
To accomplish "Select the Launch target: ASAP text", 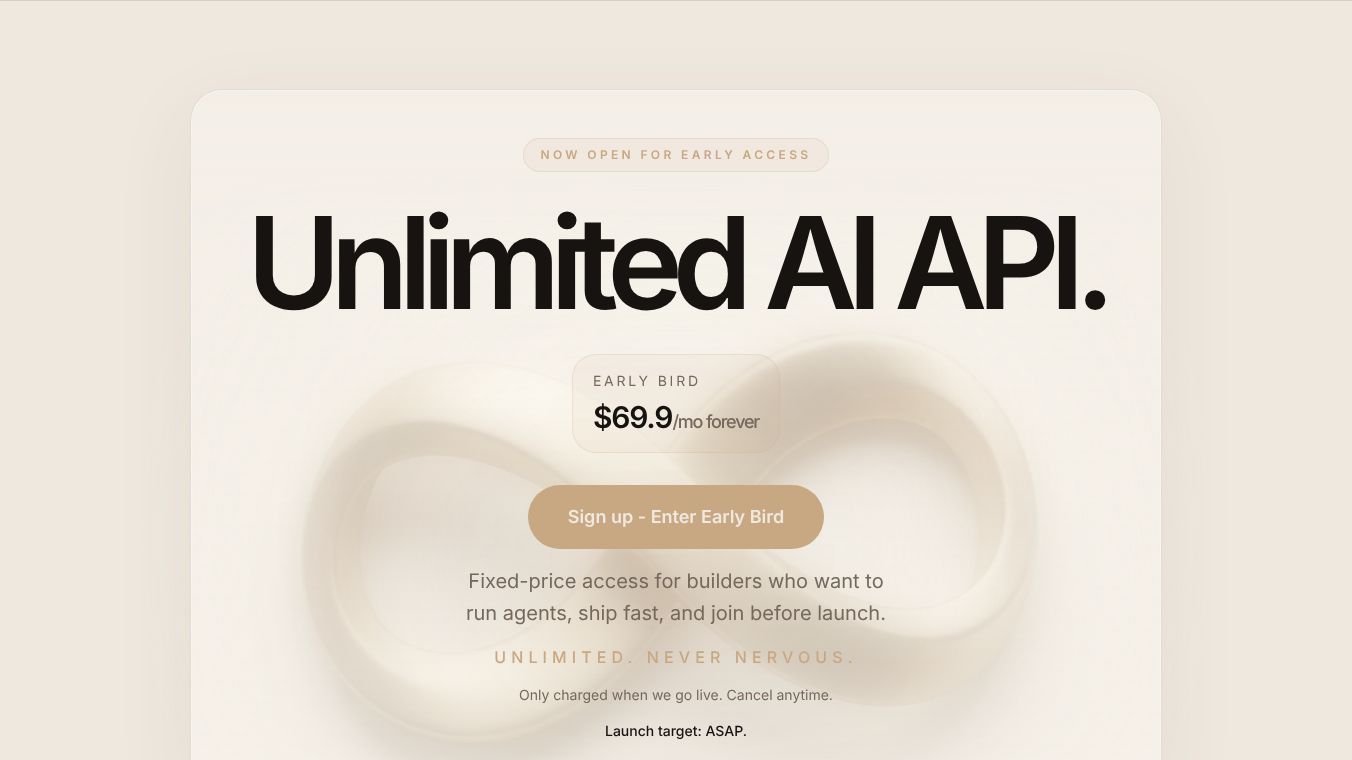I will (675, 731).
